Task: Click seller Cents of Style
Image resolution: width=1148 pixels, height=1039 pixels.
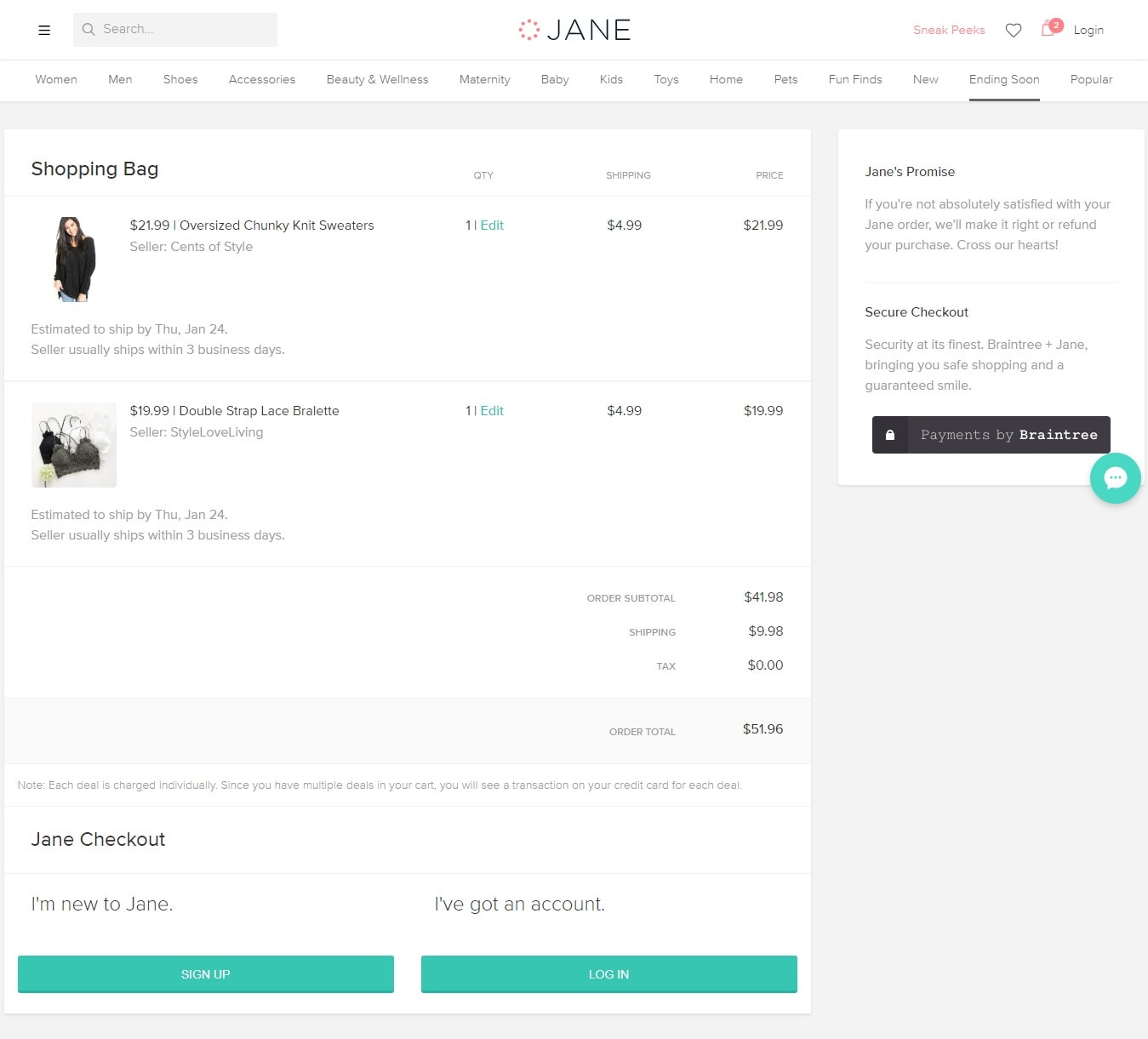Action: pos(191,247)
